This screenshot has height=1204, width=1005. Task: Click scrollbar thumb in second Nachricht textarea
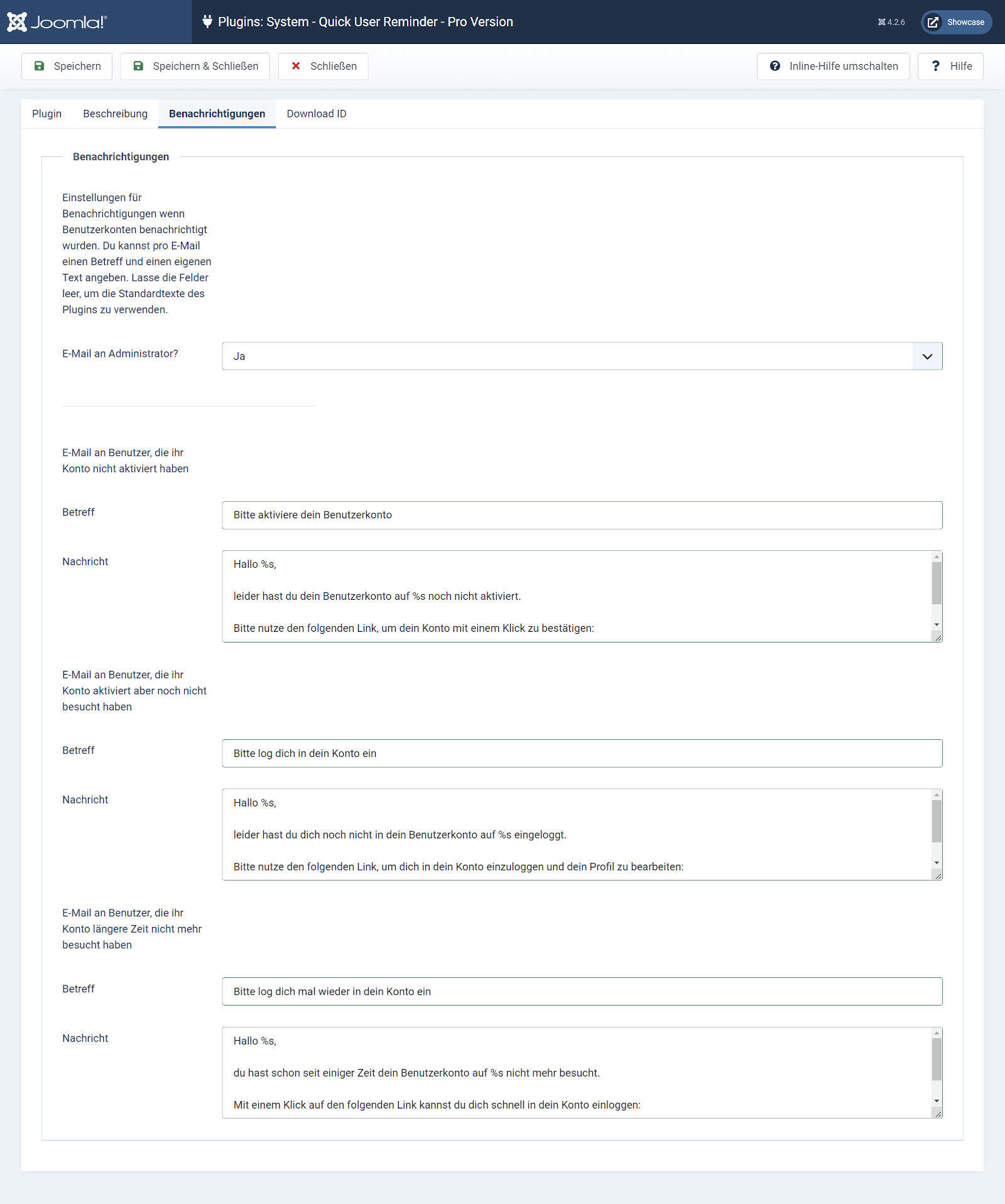pyautogui.click(x=937, y=821)
